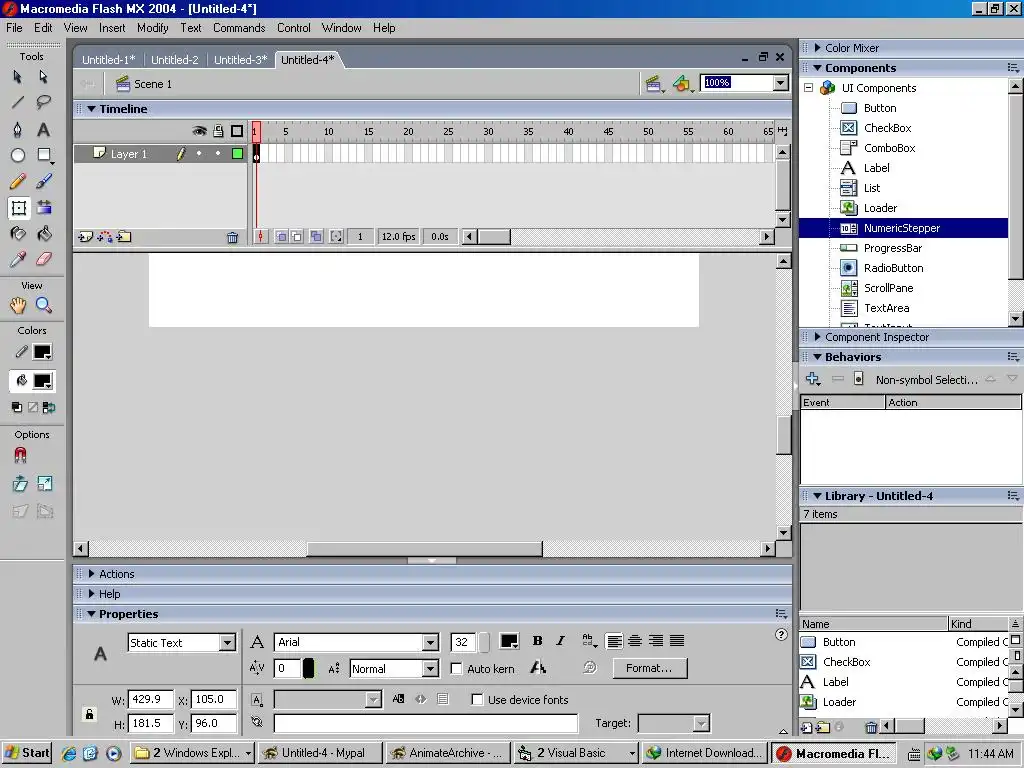
Task: Select the Fill Transform tool
Action: pyautogui.click(x=44, y=208)
